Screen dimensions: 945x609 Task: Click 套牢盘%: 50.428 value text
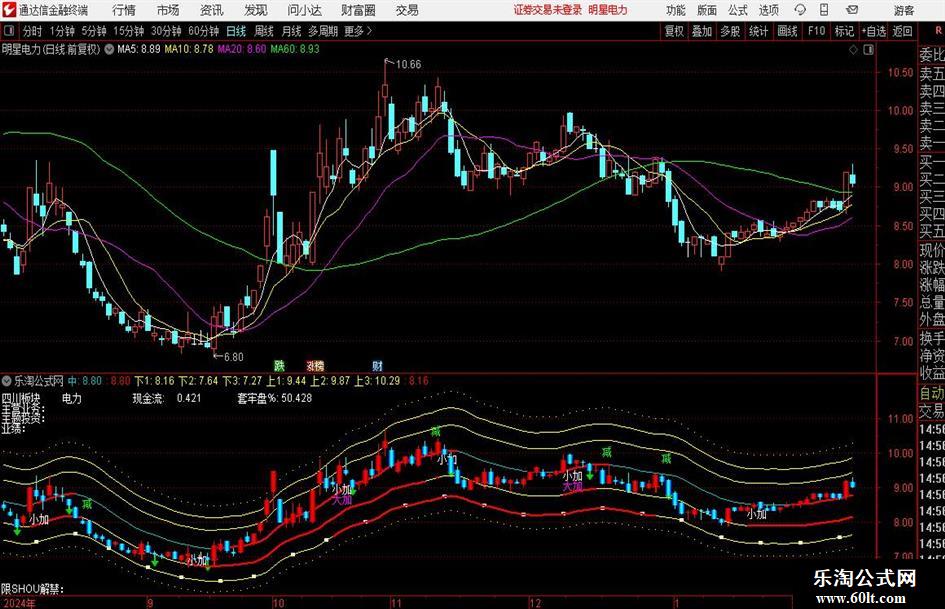point(275,398)
